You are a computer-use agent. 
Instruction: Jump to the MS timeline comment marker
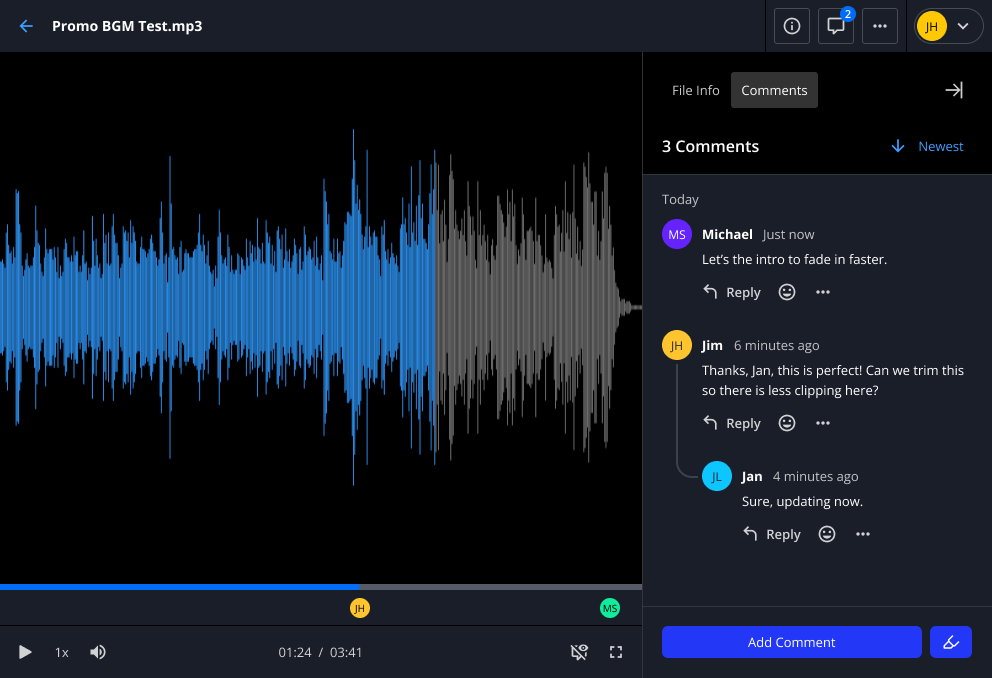click(610, 608)
